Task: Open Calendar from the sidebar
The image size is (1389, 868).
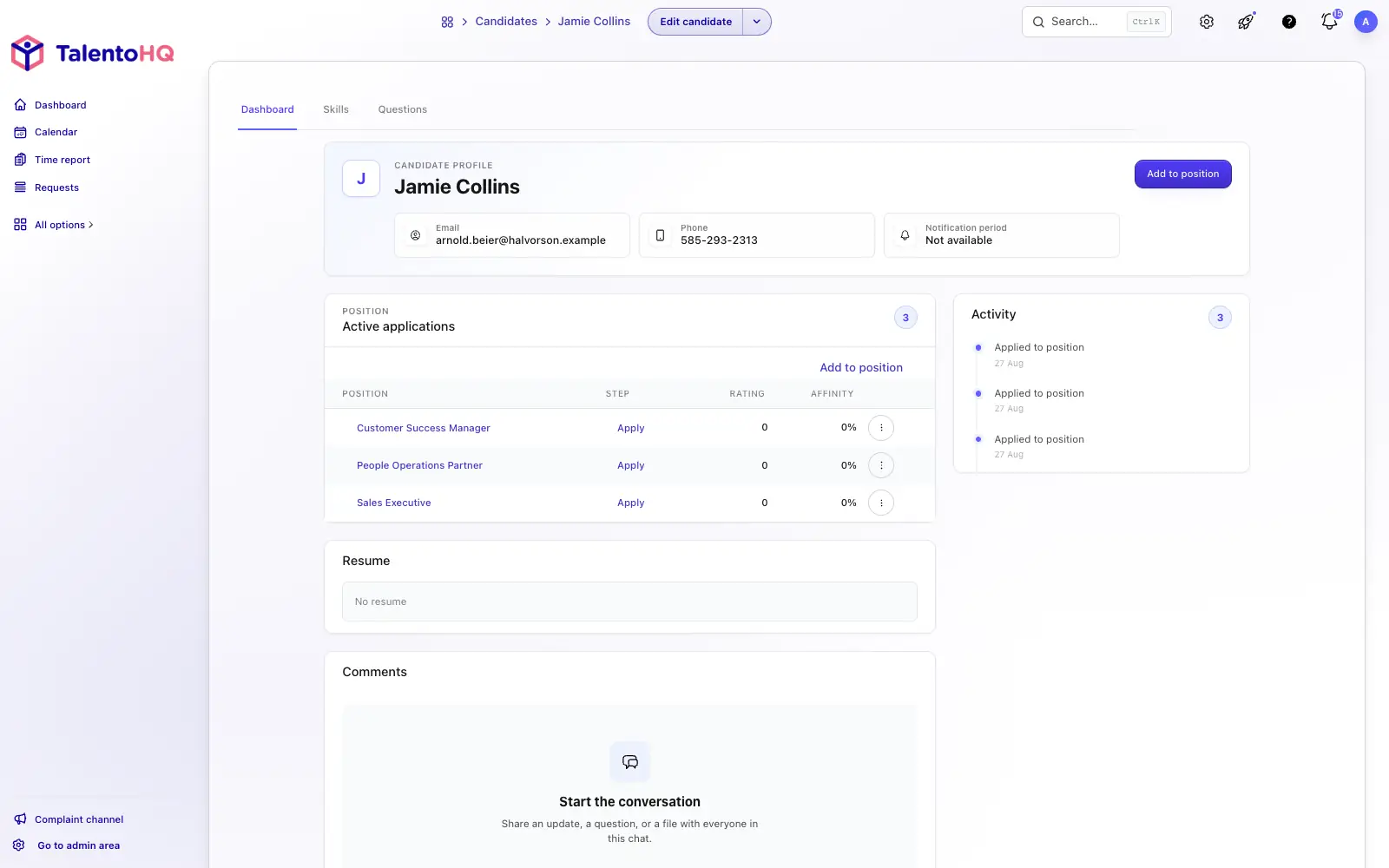Action: pyautogui.click(x=56, y=132)
